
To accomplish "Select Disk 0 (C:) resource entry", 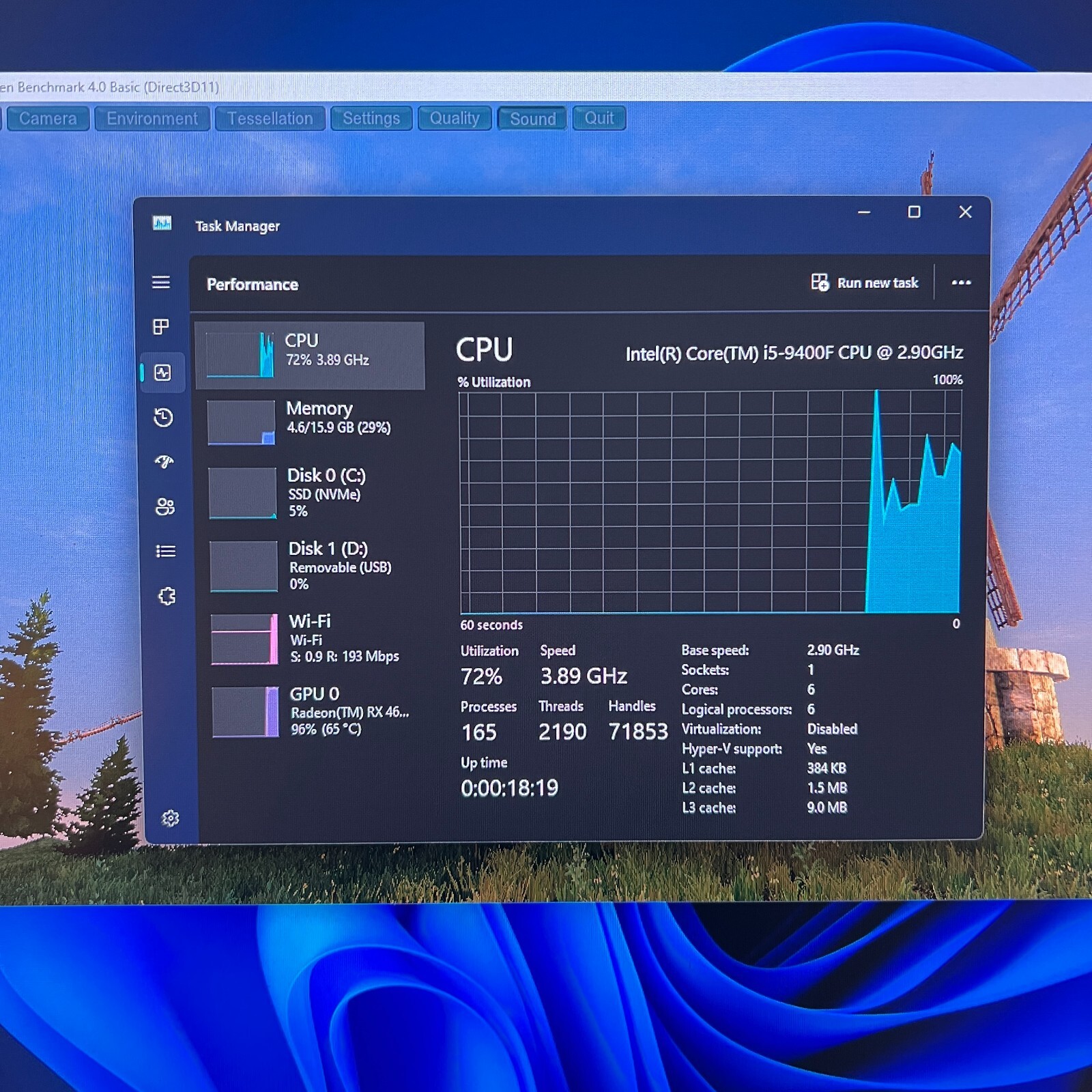I will coord(312,493).
